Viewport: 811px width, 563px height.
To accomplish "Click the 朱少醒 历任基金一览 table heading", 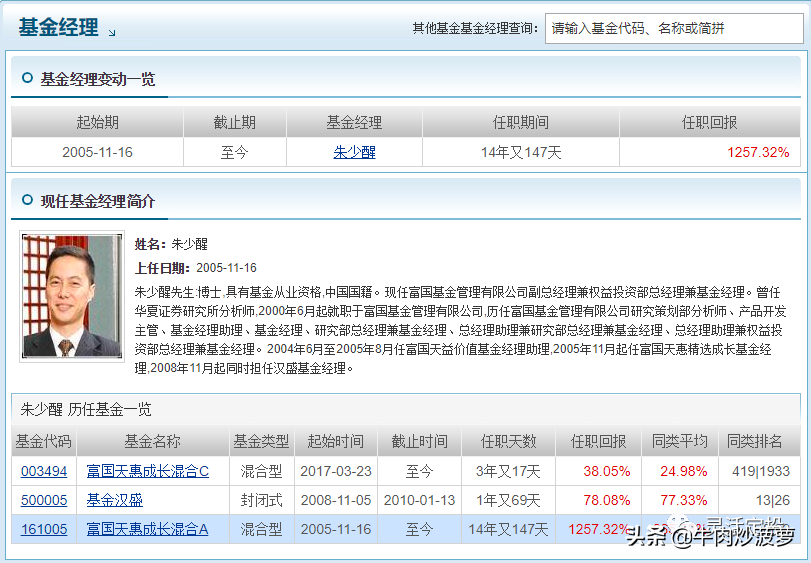I will [x=86, y=410].
